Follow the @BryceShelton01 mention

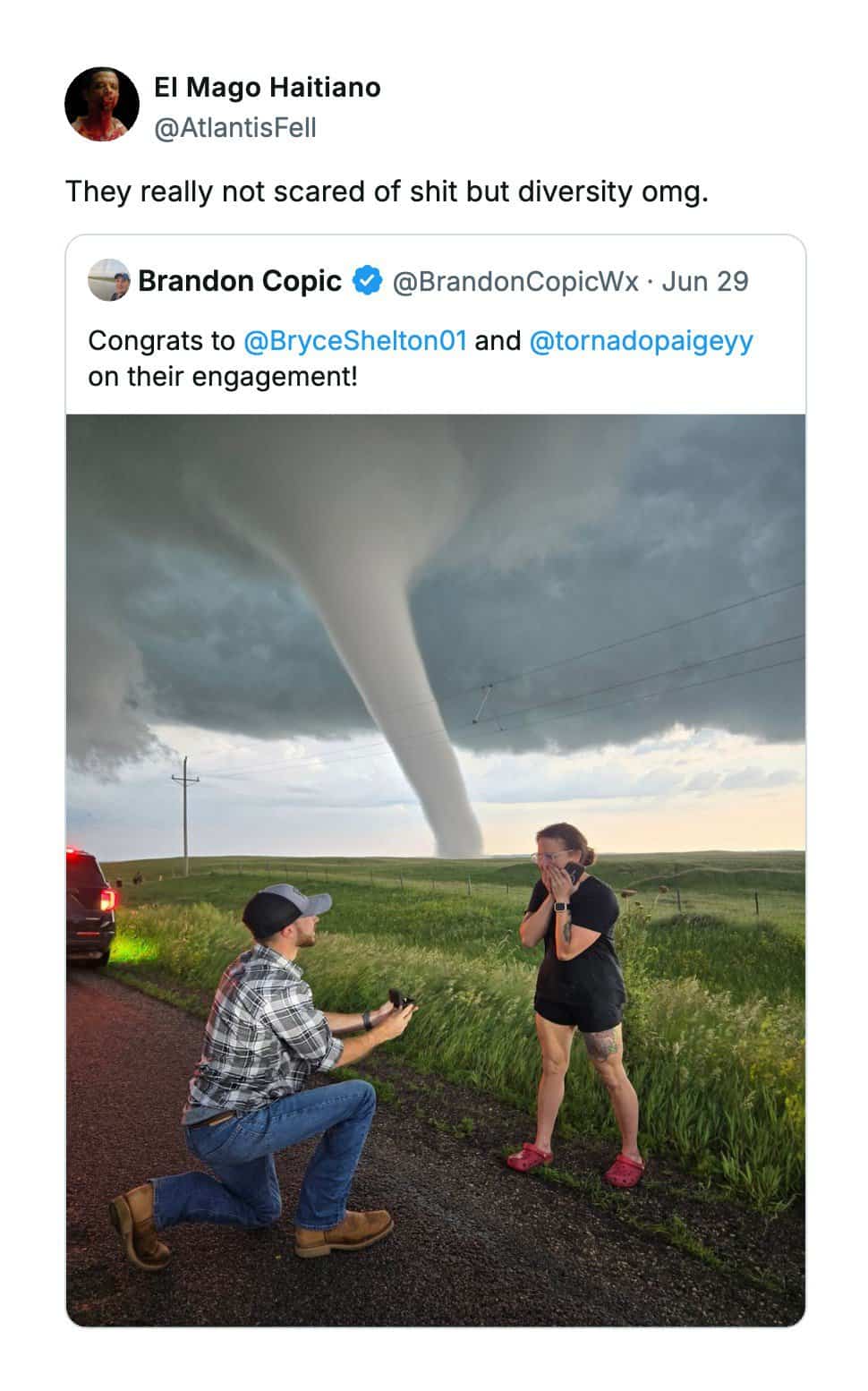355,341
